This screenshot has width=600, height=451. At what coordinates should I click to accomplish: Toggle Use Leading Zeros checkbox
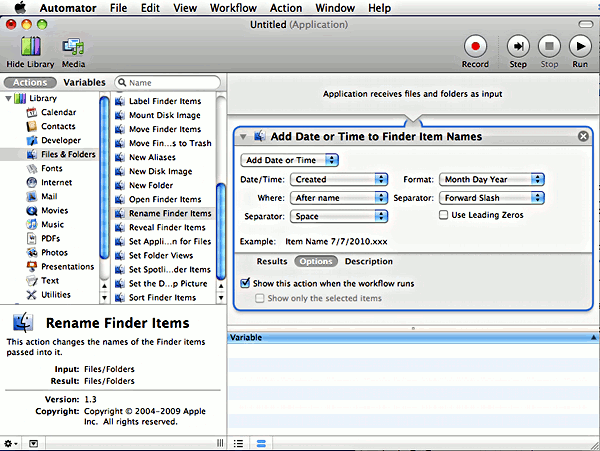pyautogui.click(x=443, y=215)
